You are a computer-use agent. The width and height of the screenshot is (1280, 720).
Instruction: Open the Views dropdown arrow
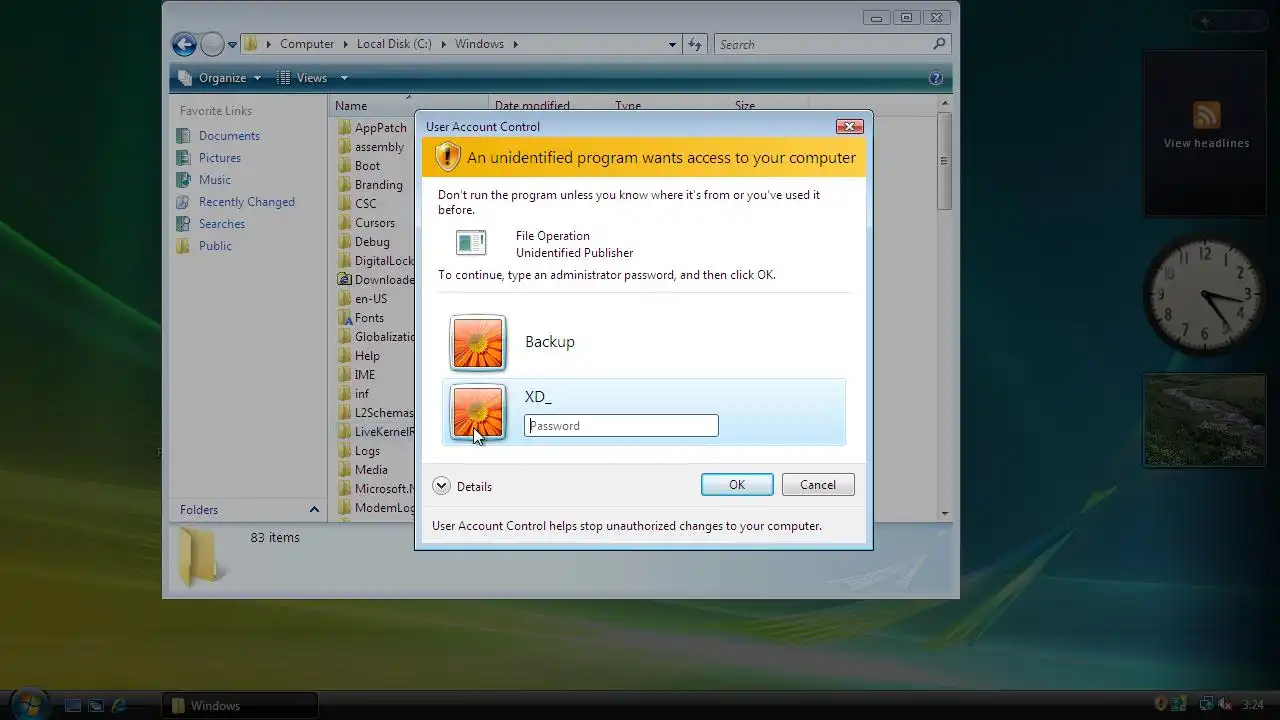pos(344,78)
